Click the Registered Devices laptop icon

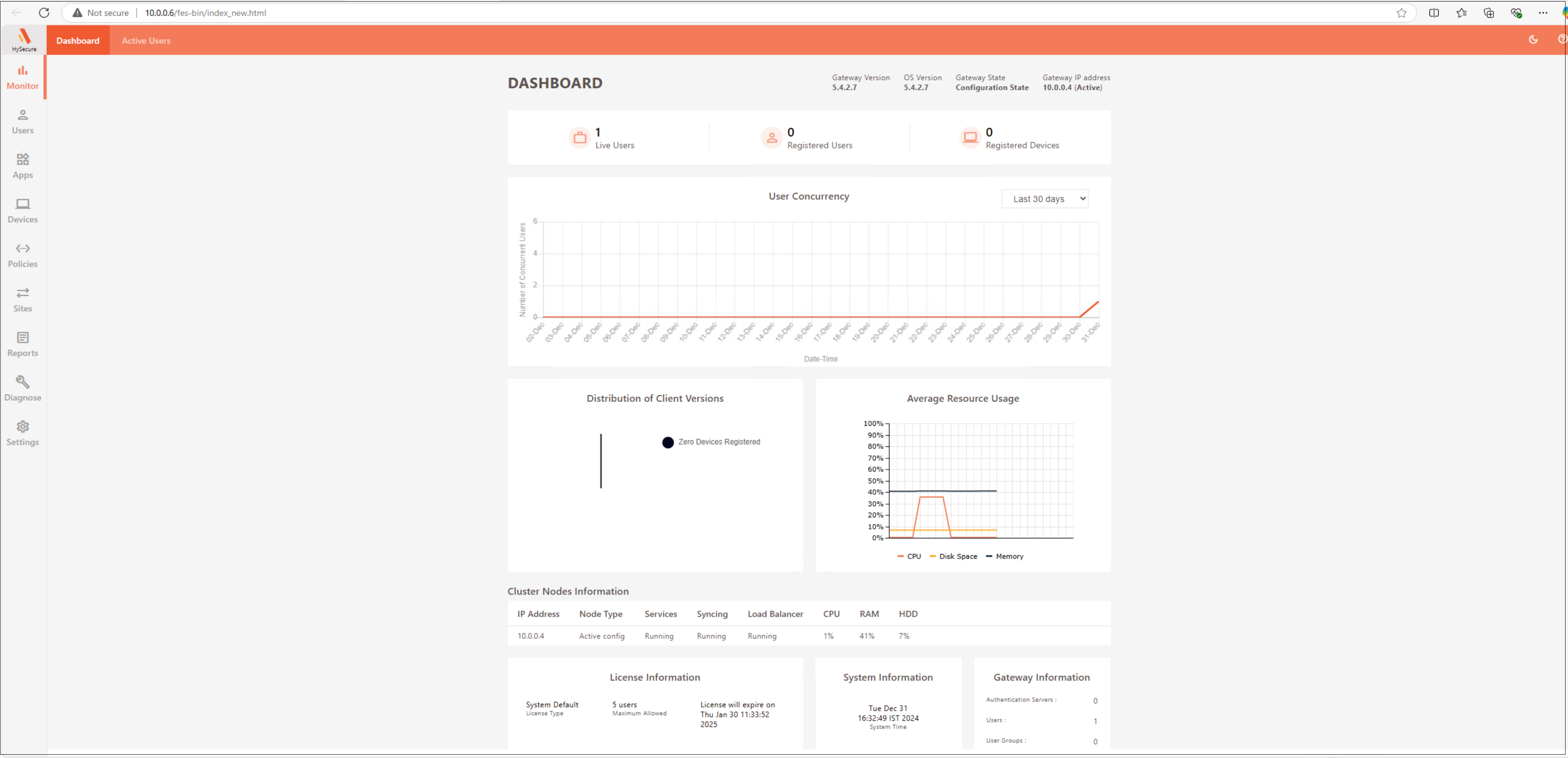(970, 138)
